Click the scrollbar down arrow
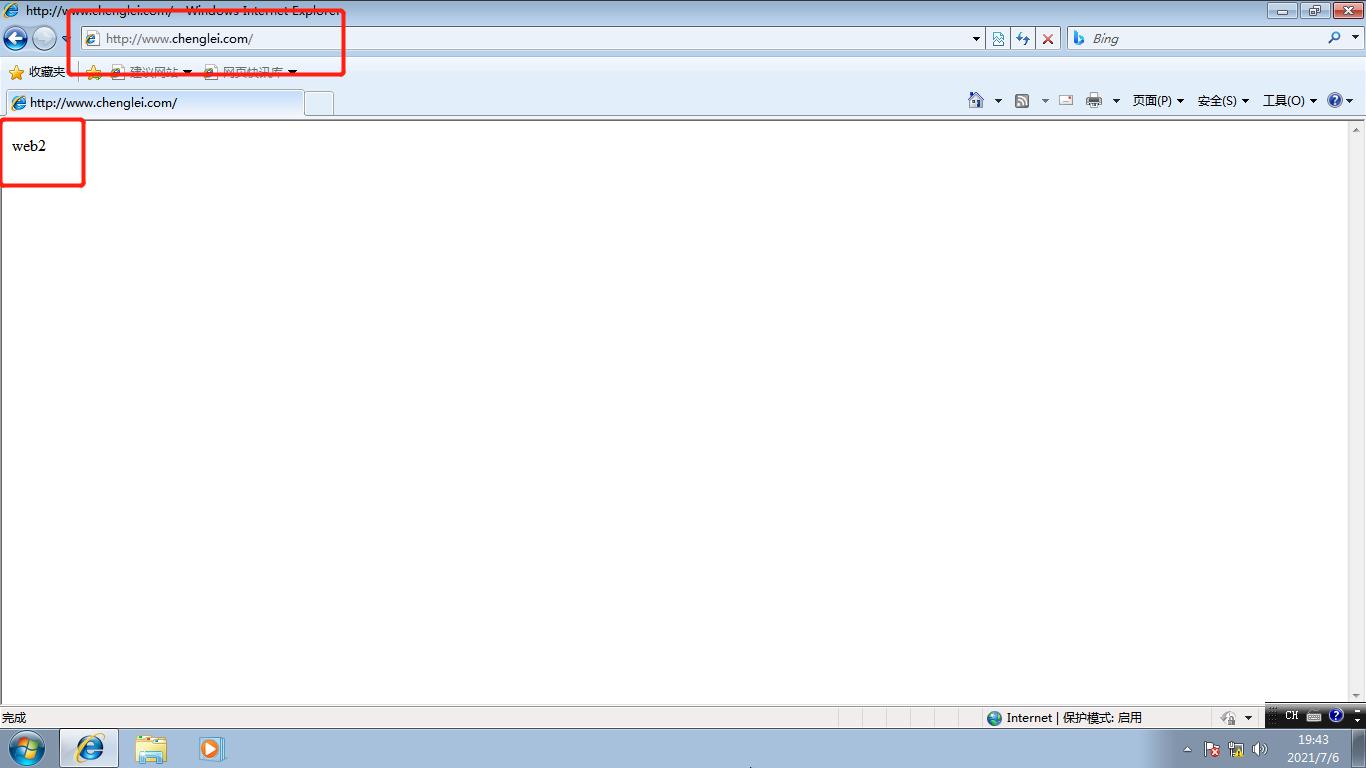The width and height of the screenshot is (1366, 768). (x=1357, y=696)
